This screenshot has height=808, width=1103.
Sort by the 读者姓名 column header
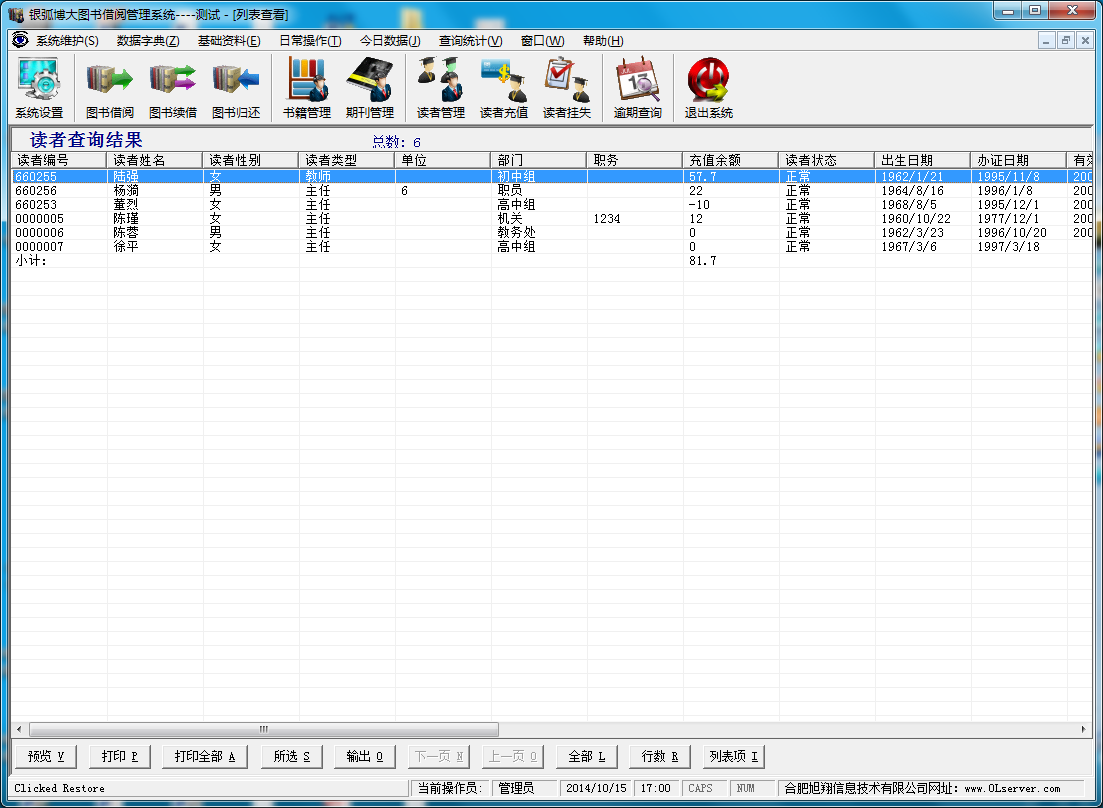click(154, 160)
